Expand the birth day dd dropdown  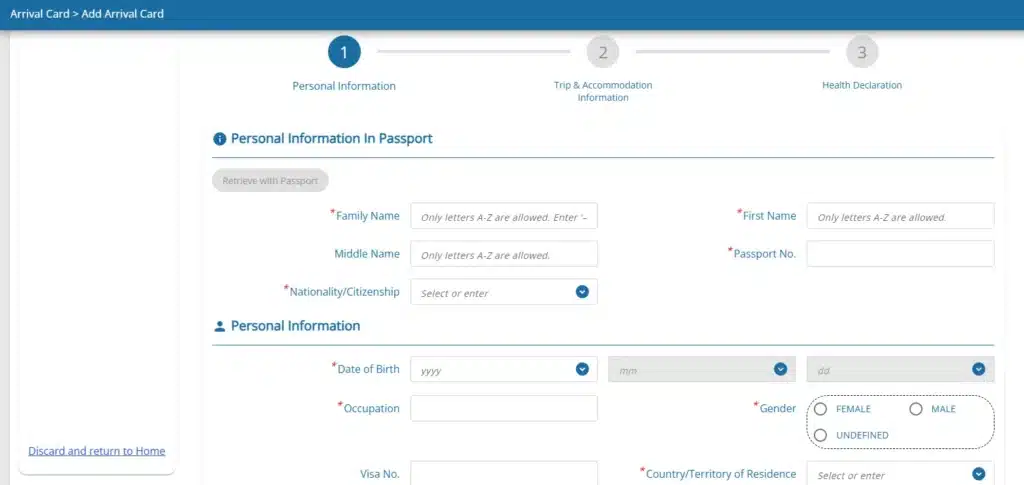(x=978, y=369)
